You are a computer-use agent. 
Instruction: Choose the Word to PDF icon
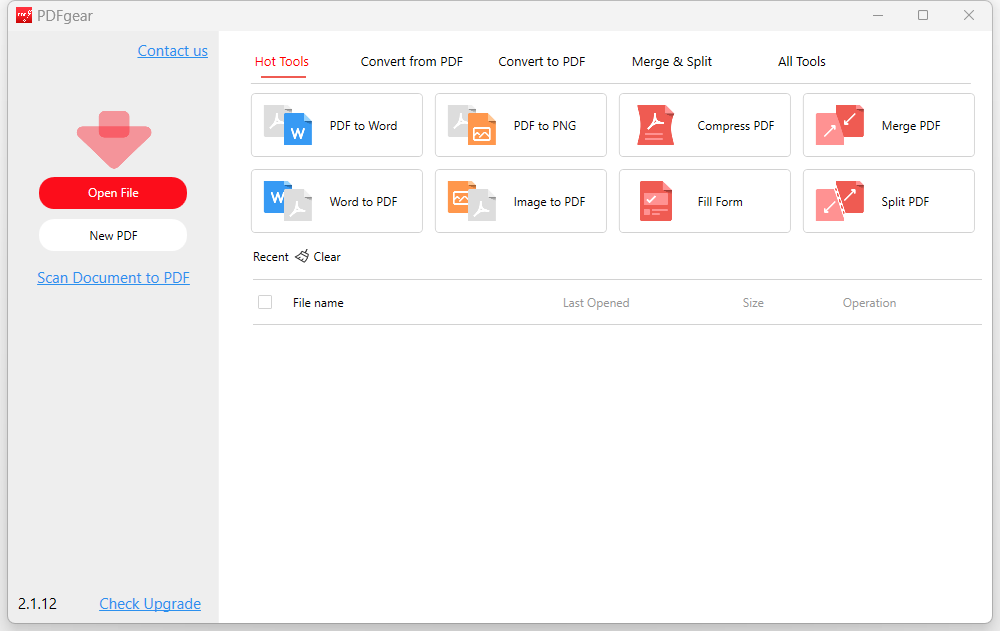click(288, 201)
